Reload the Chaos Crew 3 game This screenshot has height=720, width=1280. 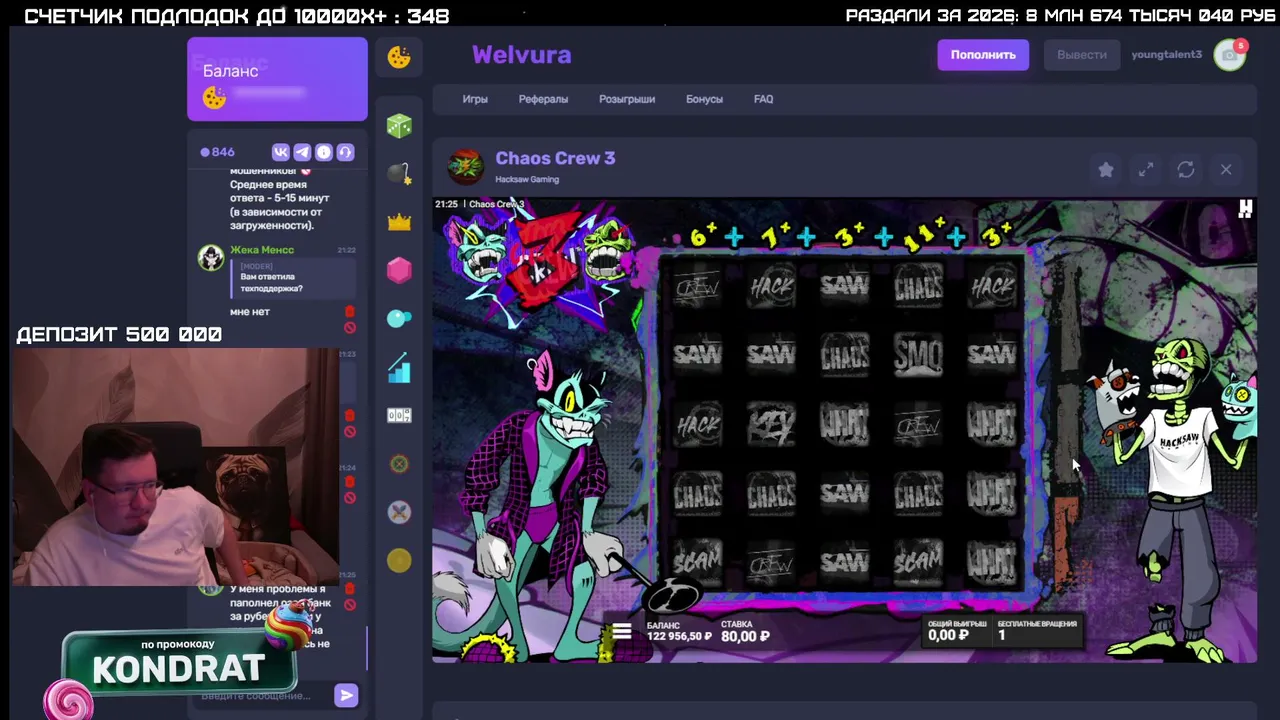1186,170
